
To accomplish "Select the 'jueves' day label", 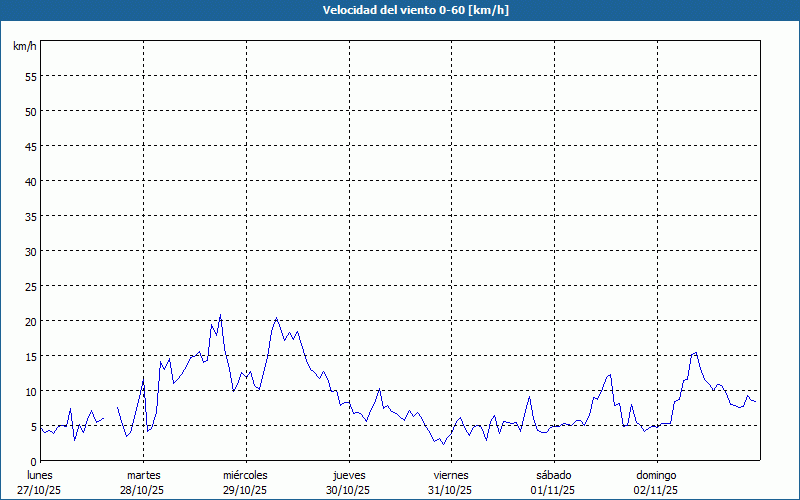I will (x=349, y=475).
